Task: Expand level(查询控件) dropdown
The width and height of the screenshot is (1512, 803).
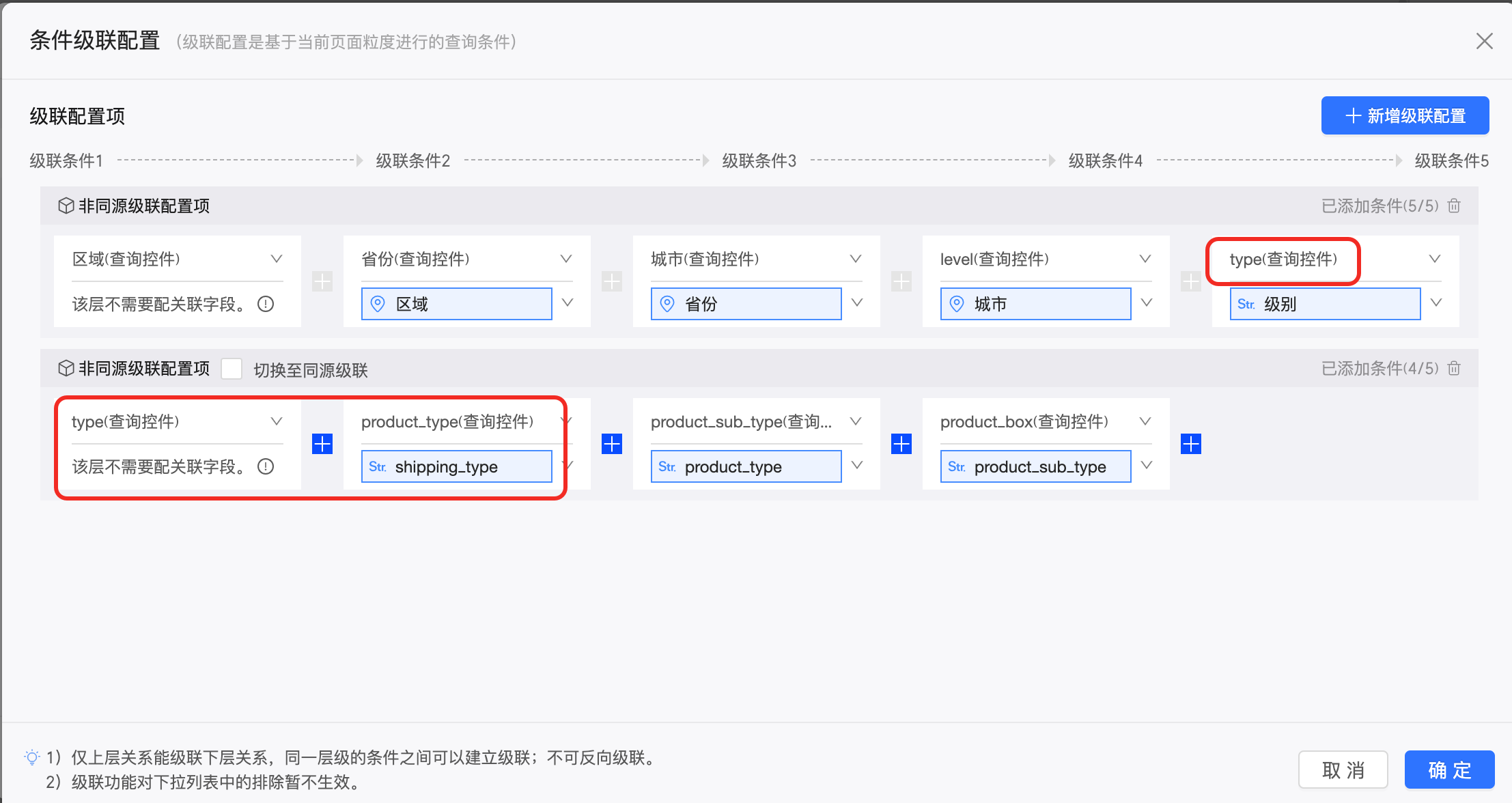Action: coord(1145,259)
